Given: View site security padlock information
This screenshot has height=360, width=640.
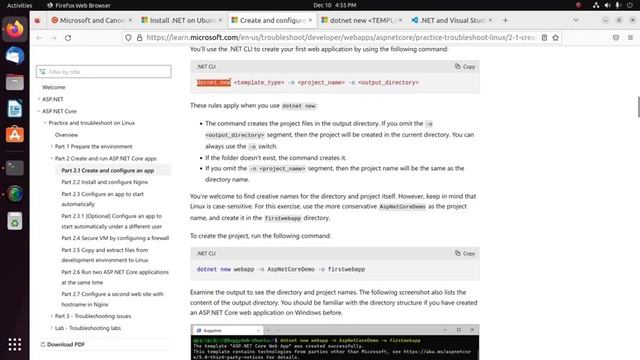Looking at the screenshot, I should click(x=139, y=38).
